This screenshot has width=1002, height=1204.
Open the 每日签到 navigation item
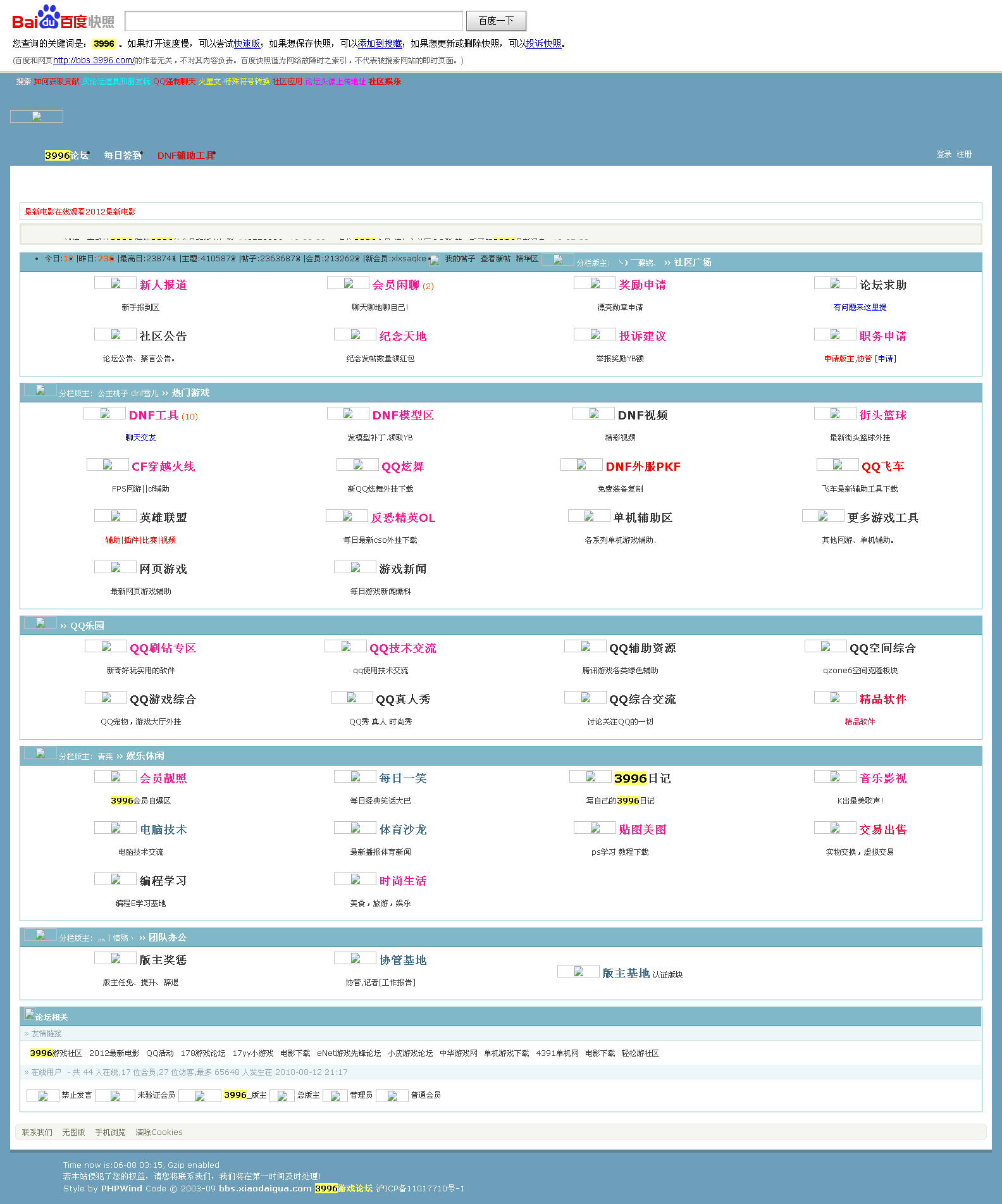coord(122,156)
